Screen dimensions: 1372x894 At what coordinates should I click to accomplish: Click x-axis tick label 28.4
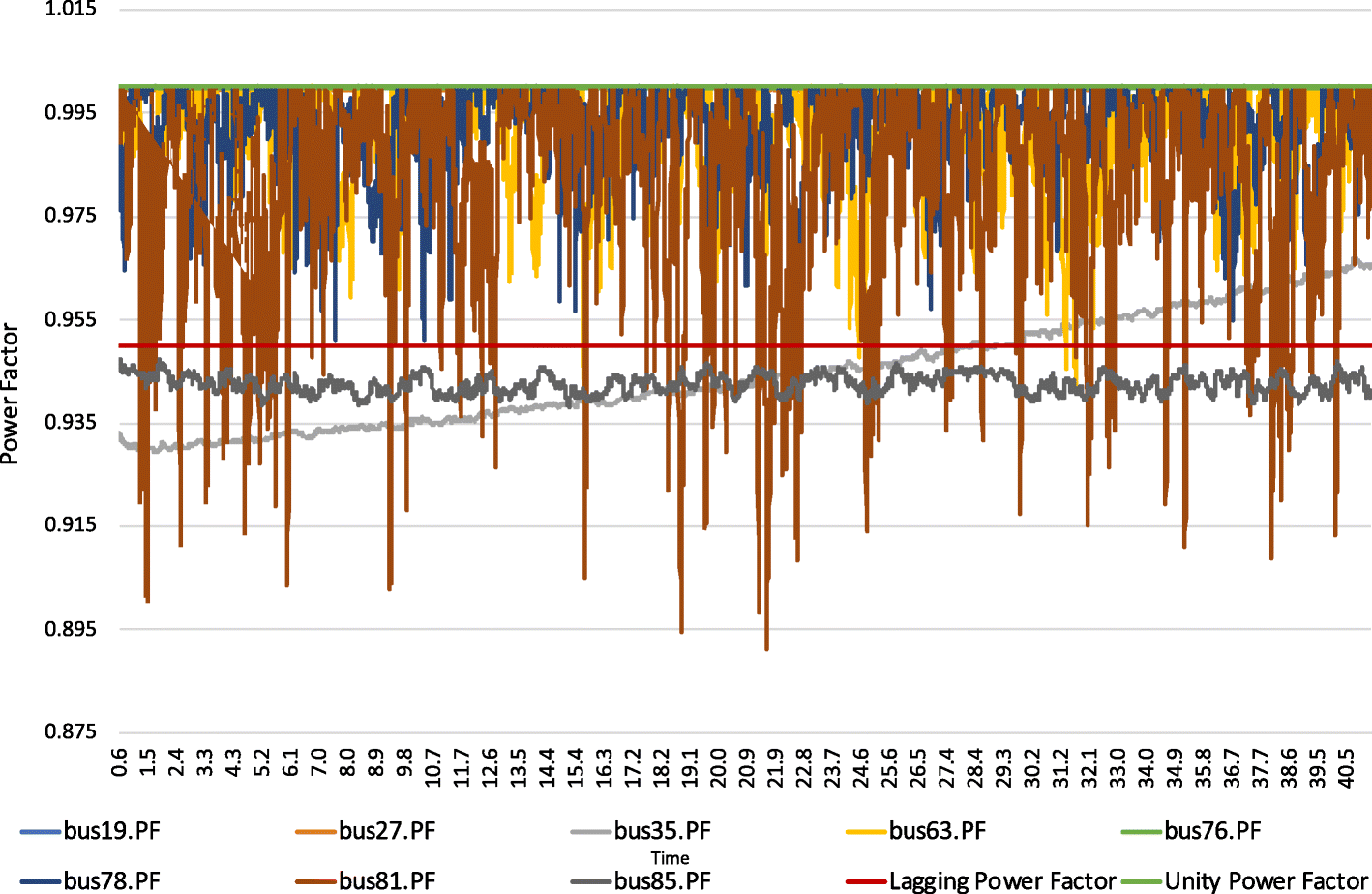point(975,767)
